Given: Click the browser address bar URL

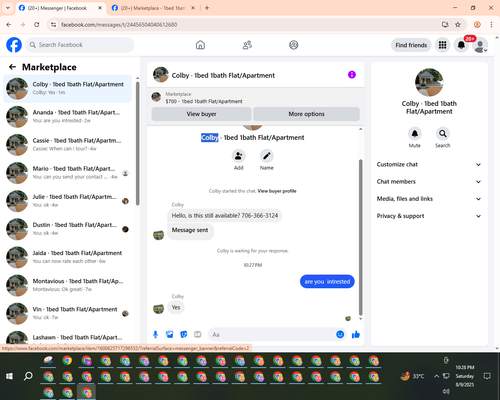Looking at the screenshot, I should click(119, 25).
